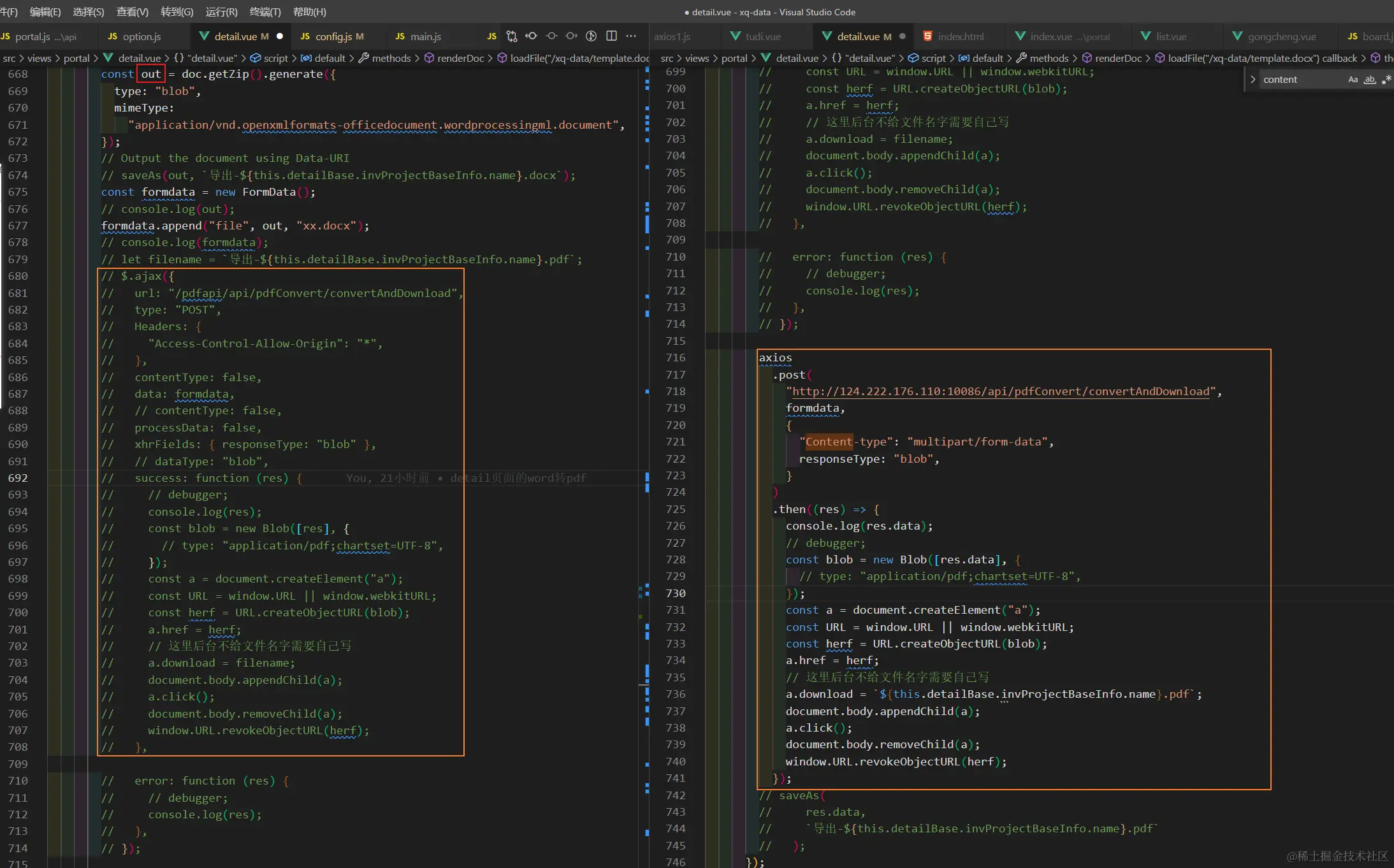
Task: Click line number 692 in left gutter
Action: pos(18,478)
